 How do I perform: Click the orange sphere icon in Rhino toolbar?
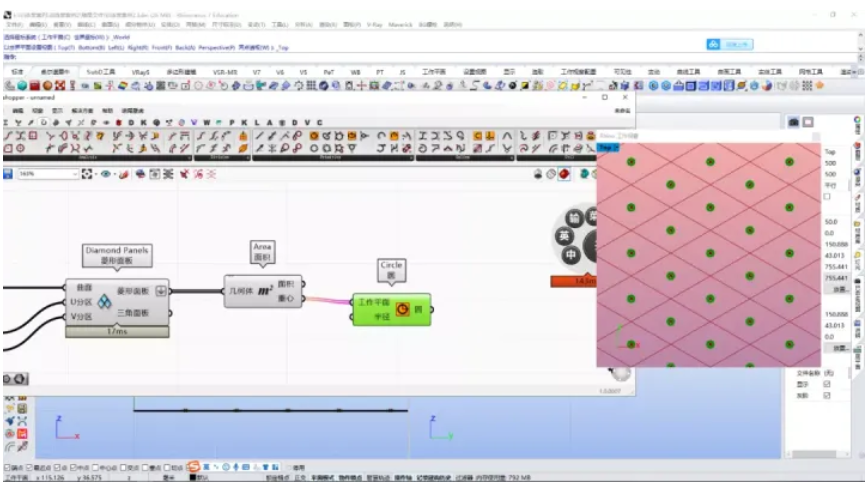click(x=47, y=86)
